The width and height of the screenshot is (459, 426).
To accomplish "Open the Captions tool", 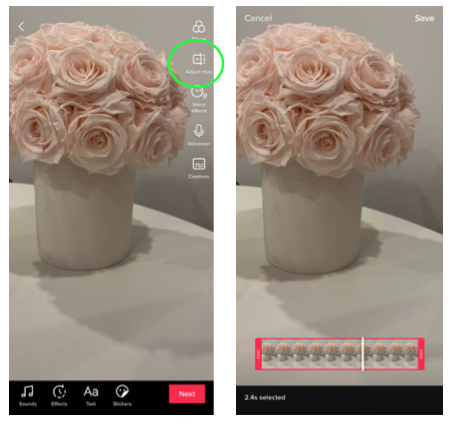I will coord(199,168).
